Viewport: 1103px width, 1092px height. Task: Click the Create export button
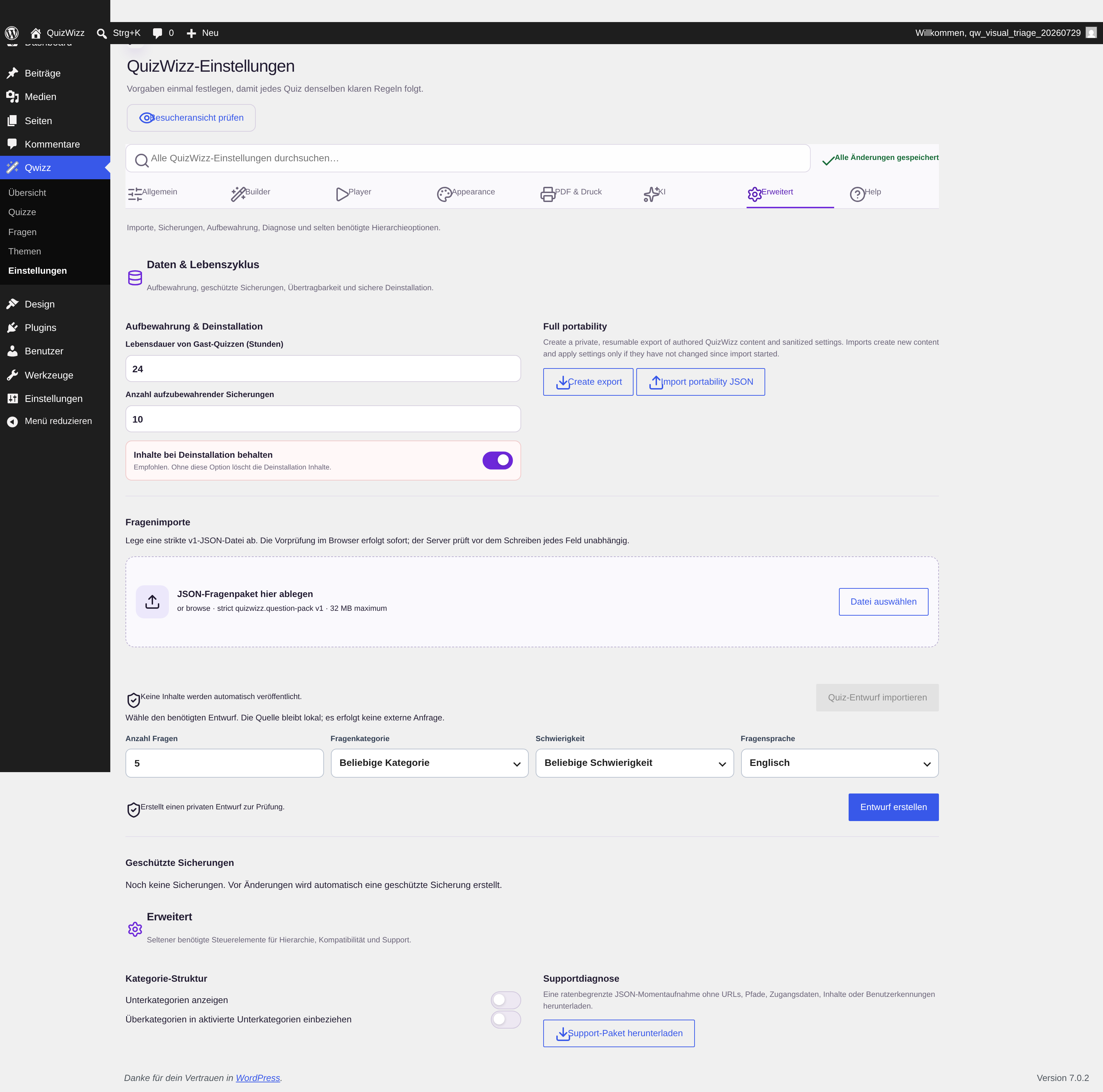[588, 382]
